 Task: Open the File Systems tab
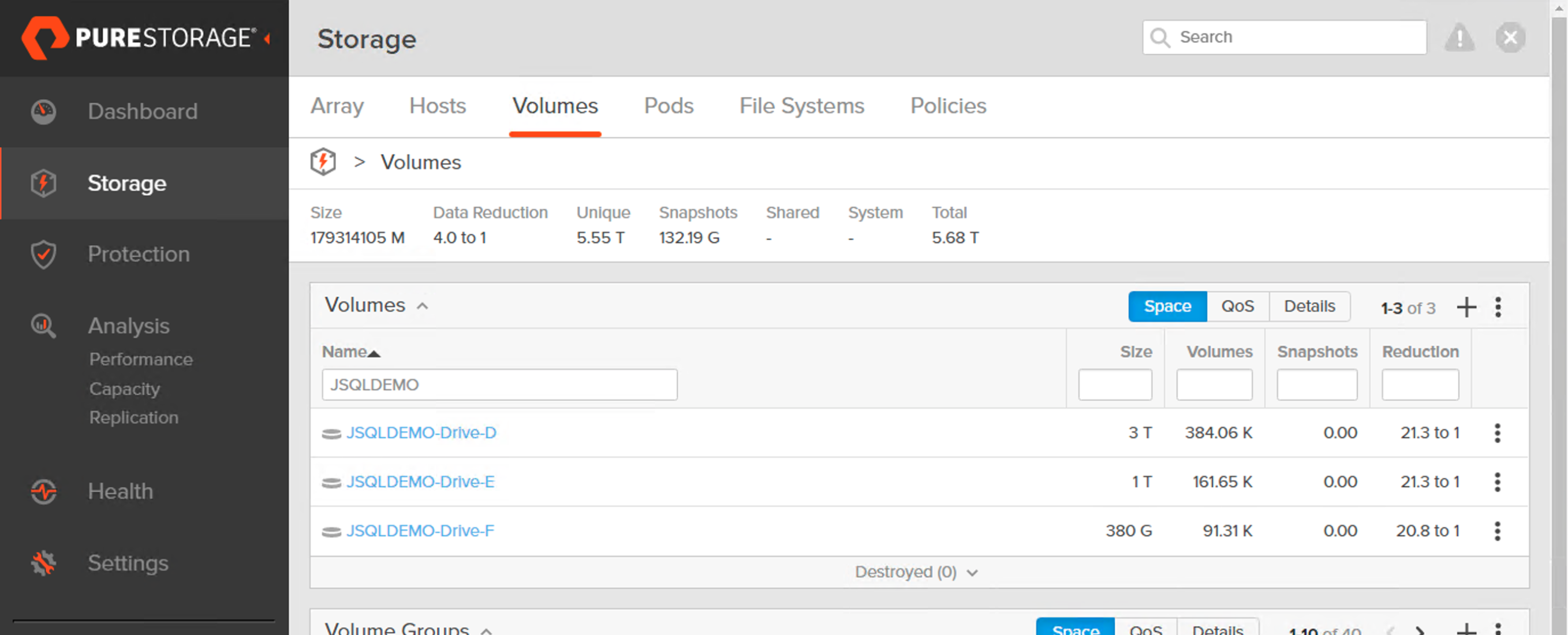(x=801, y=106)
